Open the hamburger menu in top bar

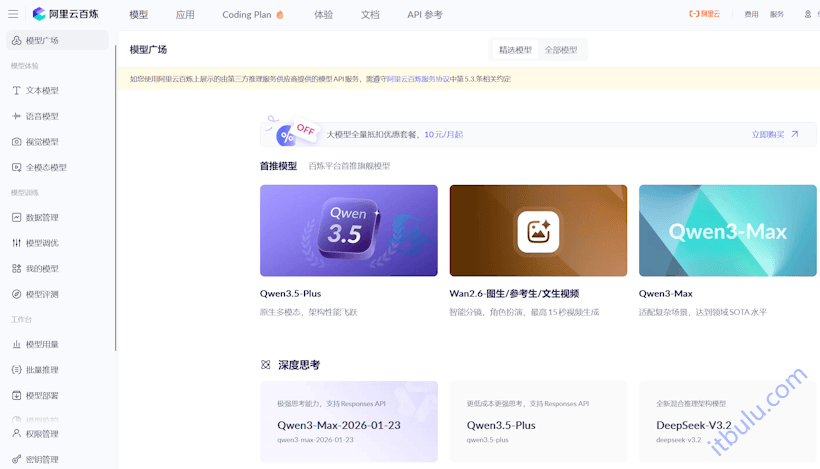pos(13,14)
